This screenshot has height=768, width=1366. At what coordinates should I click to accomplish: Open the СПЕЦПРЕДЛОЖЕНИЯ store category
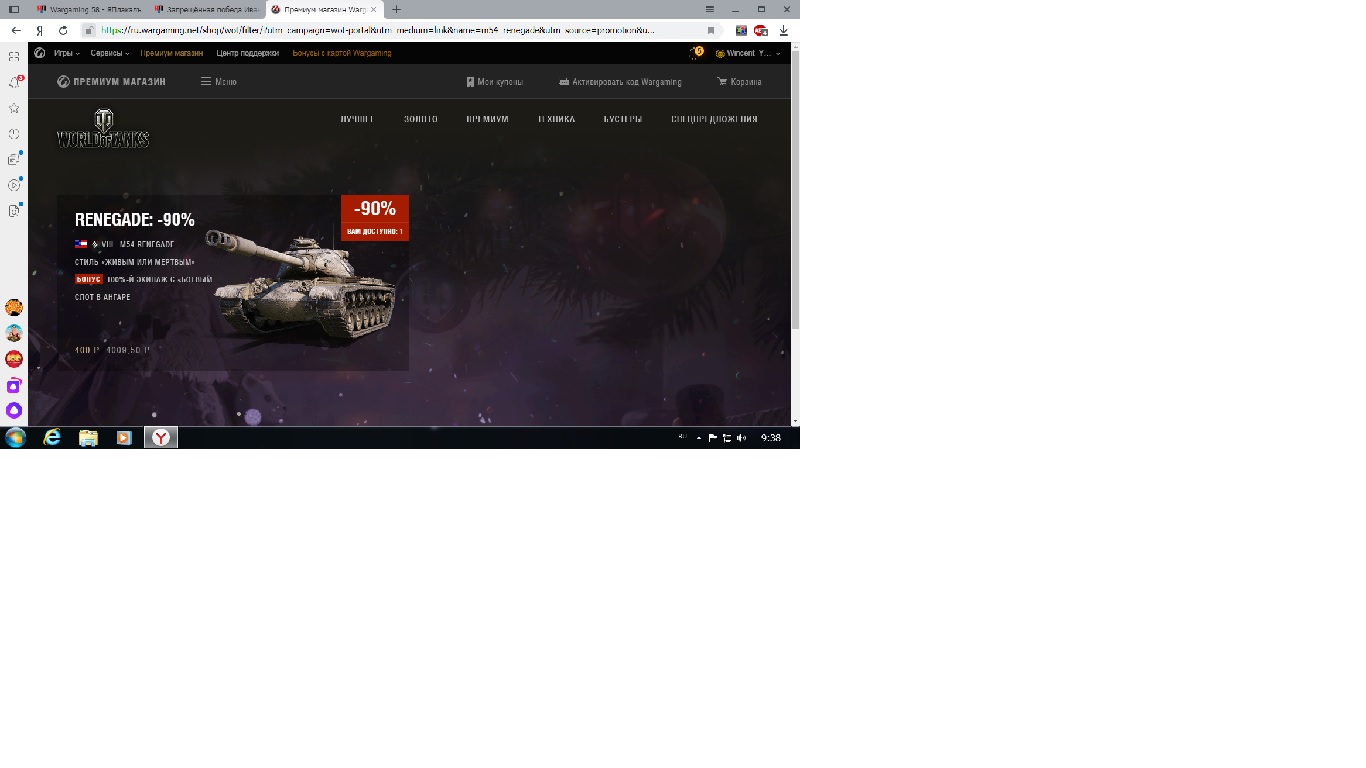[714, 119]
